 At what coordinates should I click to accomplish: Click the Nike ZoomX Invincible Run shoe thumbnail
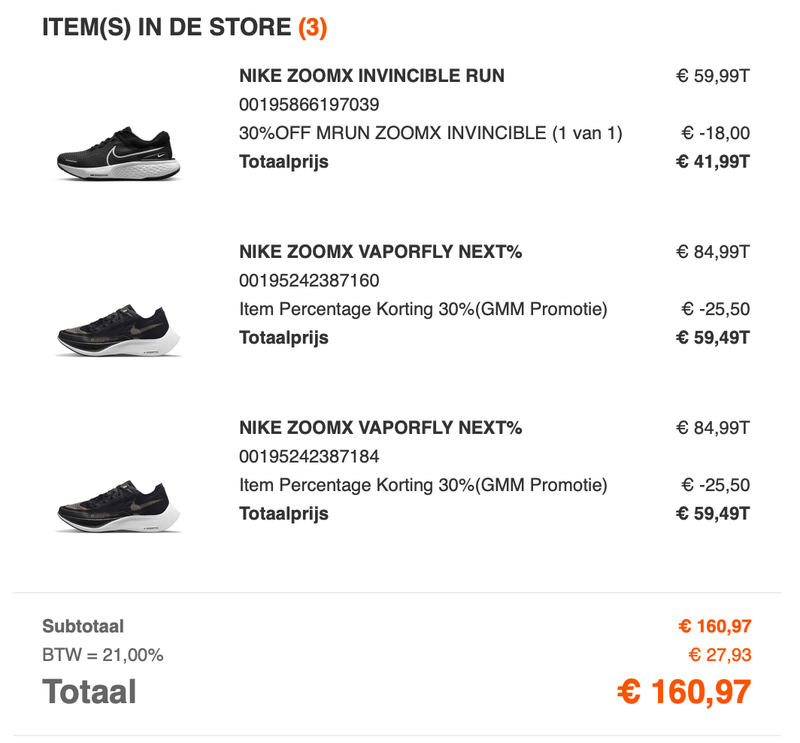(119, 153)
